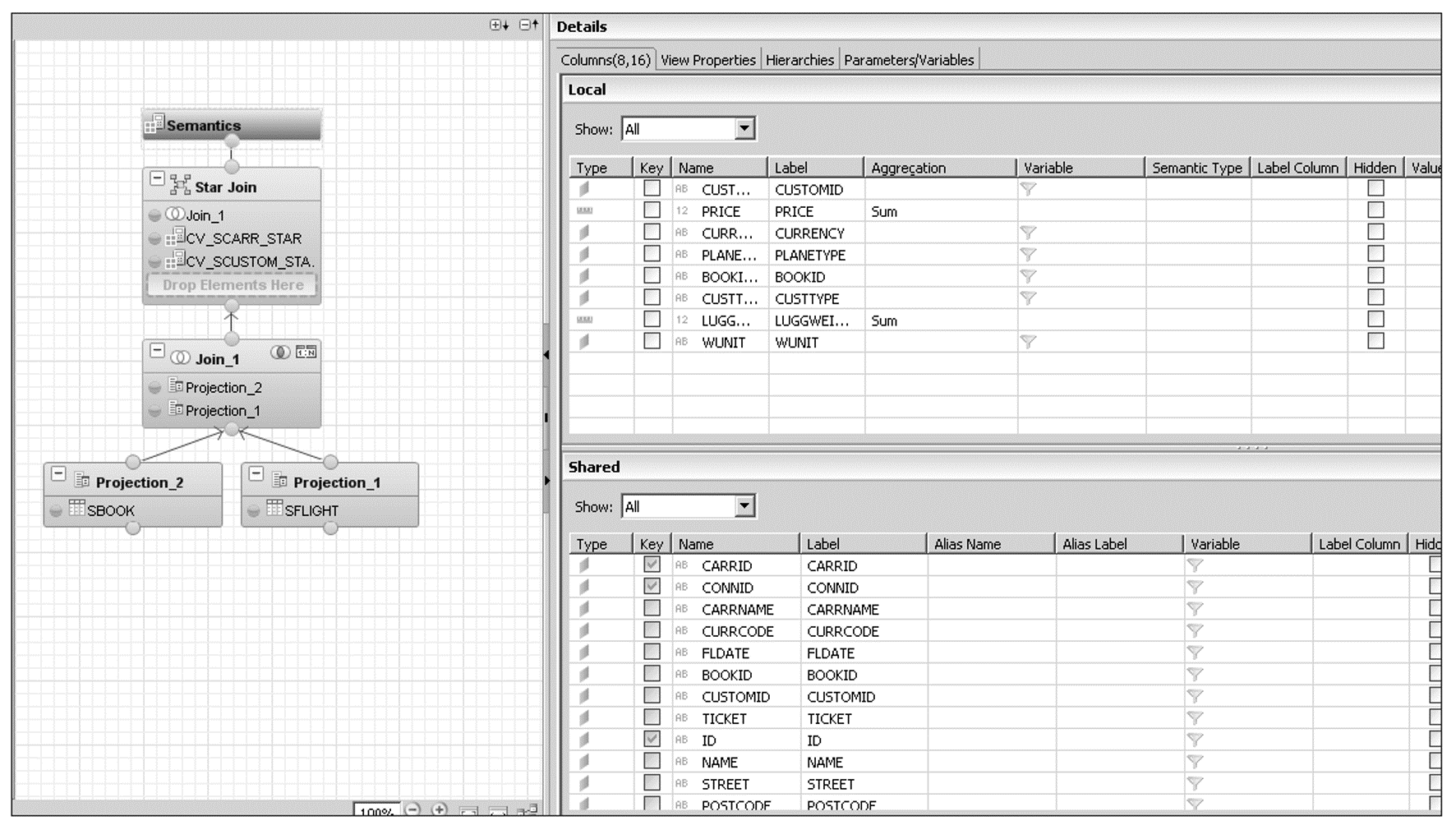
Task: Click the Variable column header in Shared
Action: click(1247, 544)
